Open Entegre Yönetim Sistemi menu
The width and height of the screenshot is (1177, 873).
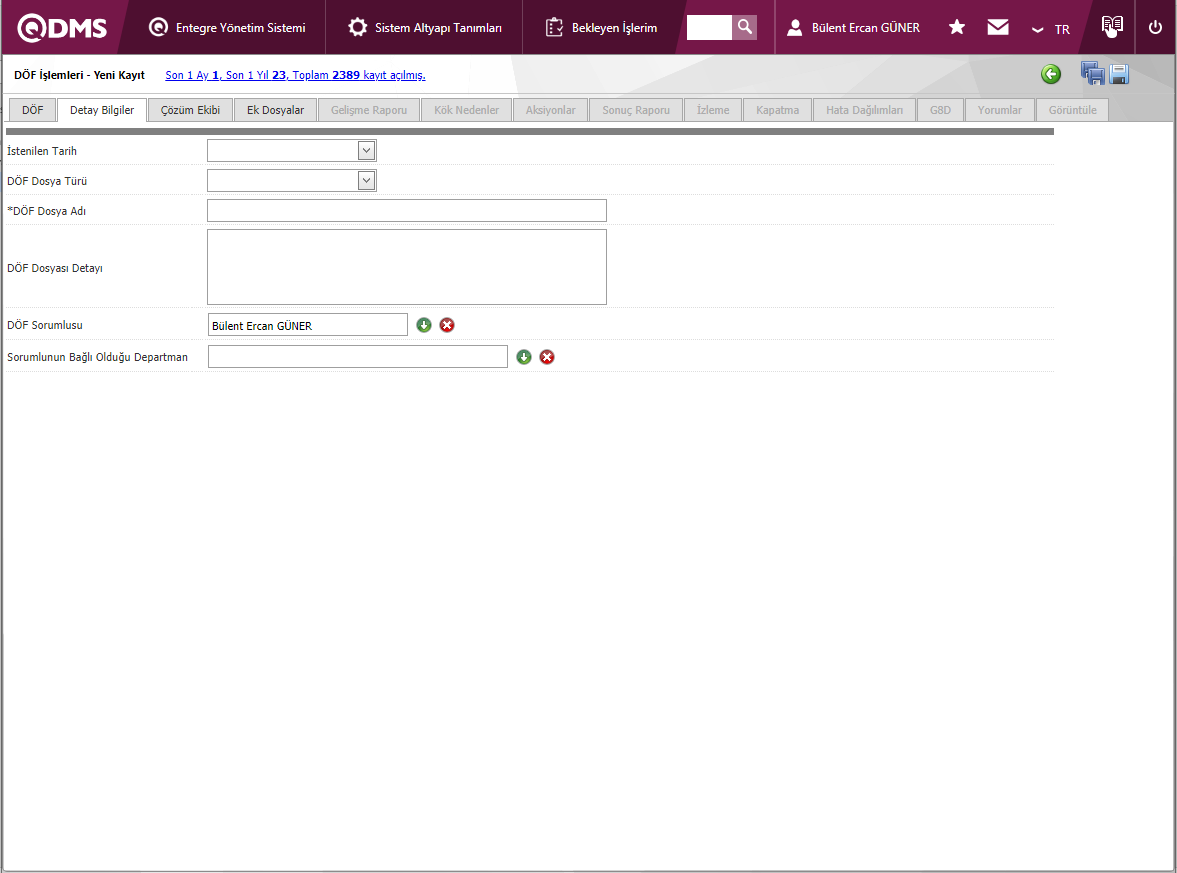pos(227,28)
